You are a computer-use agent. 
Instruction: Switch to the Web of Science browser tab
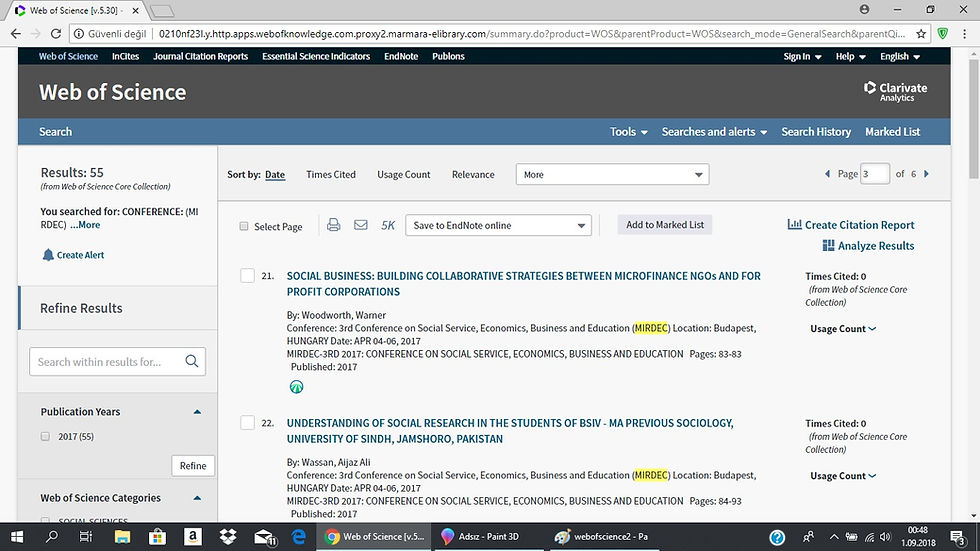74,11
